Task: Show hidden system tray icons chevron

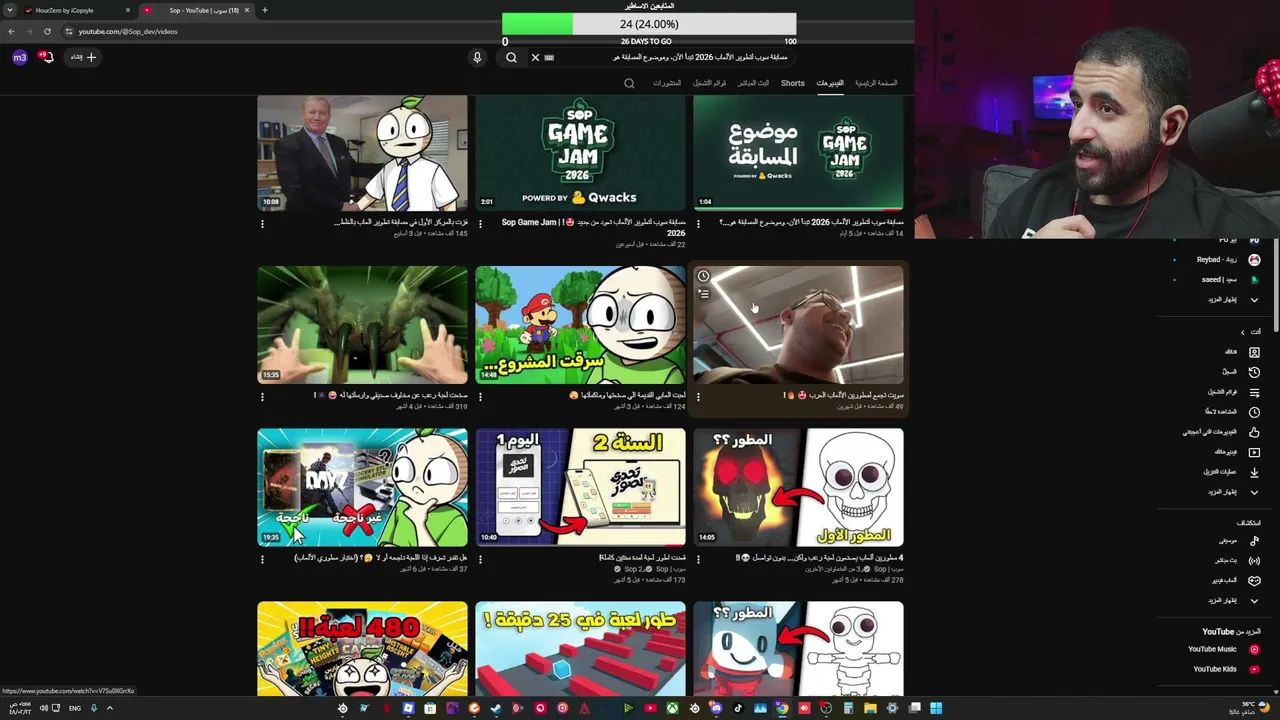Action: 110,708
